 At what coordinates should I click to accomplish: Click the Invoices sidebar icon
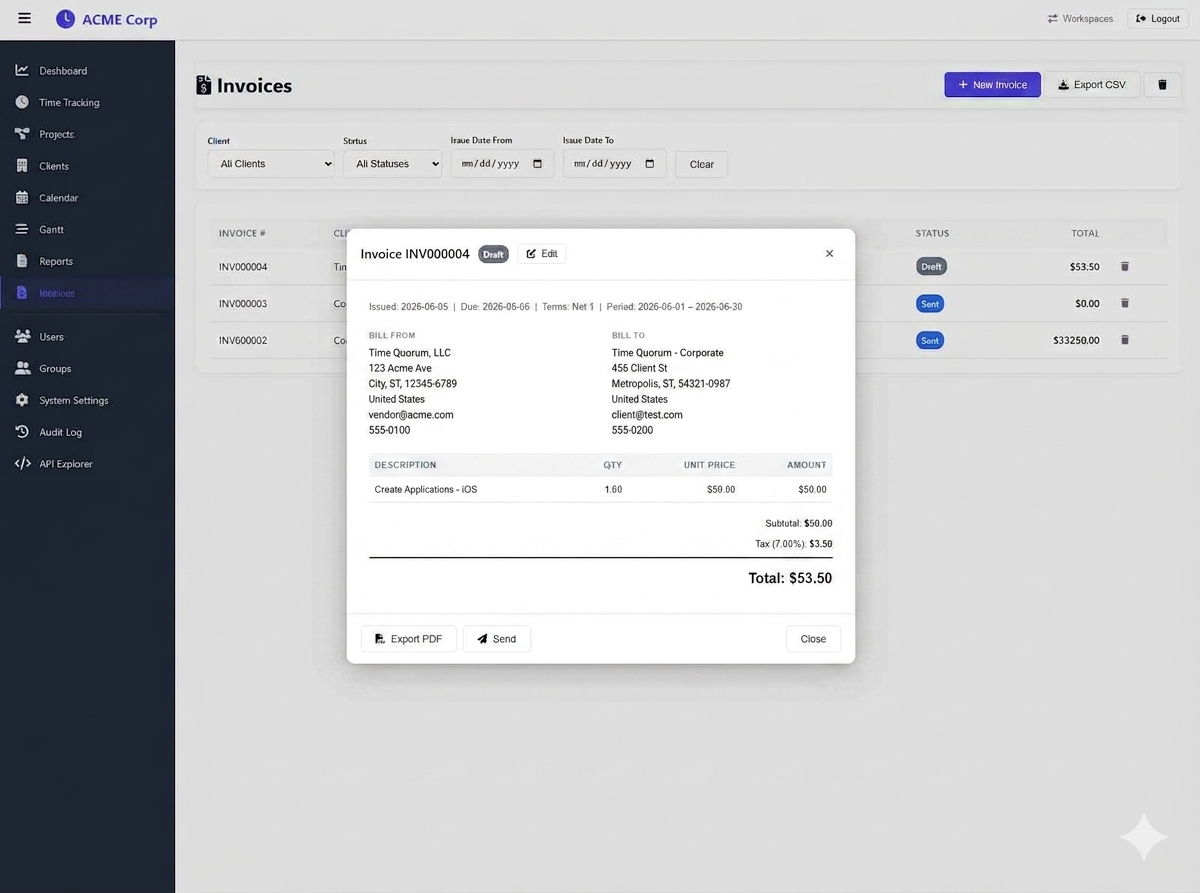[x=22, y=293]
